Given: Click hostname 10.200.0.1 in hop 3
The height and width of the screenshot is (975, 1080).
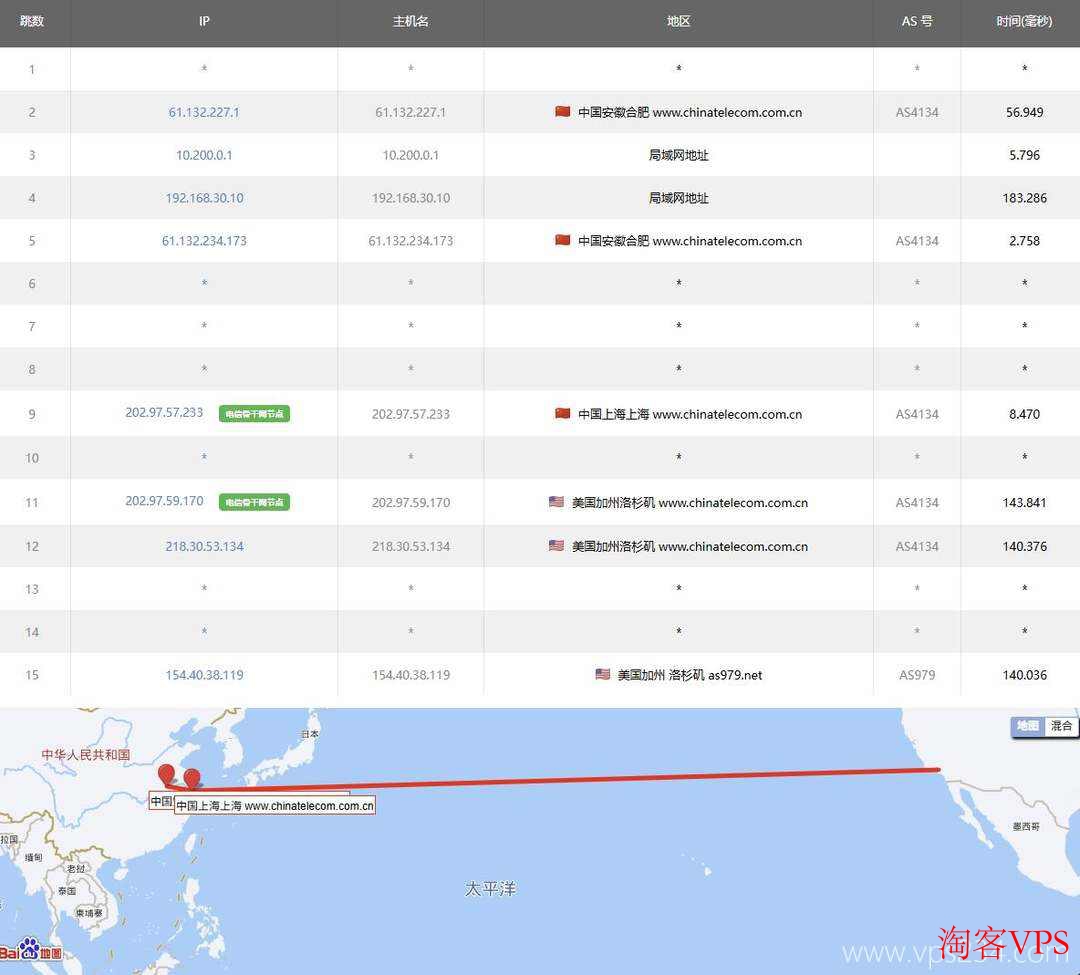Looking at the screenshot, I should tap(411, 155).
